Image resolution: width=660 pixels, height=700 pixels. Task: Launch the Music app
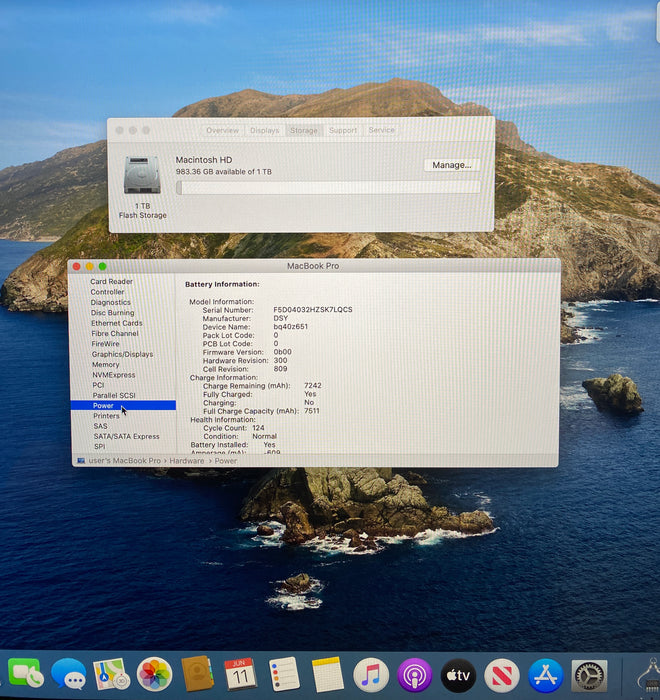[x=371, y=675]
